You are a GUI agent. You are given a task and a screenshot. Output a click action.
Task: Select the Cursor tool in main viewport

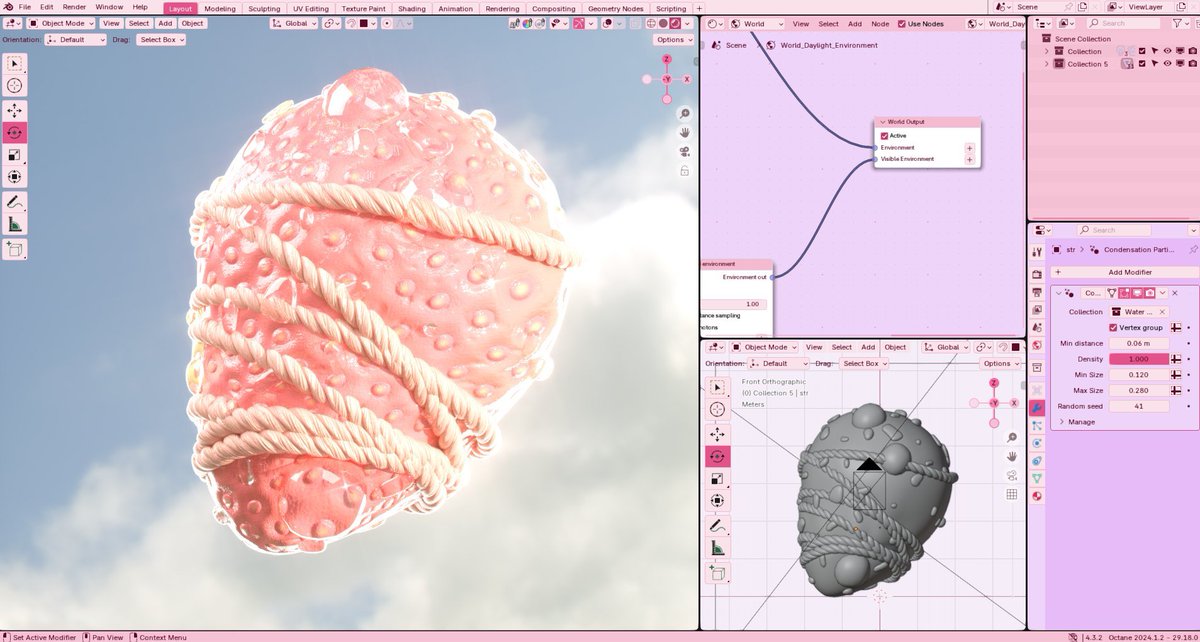click(15, 87)
